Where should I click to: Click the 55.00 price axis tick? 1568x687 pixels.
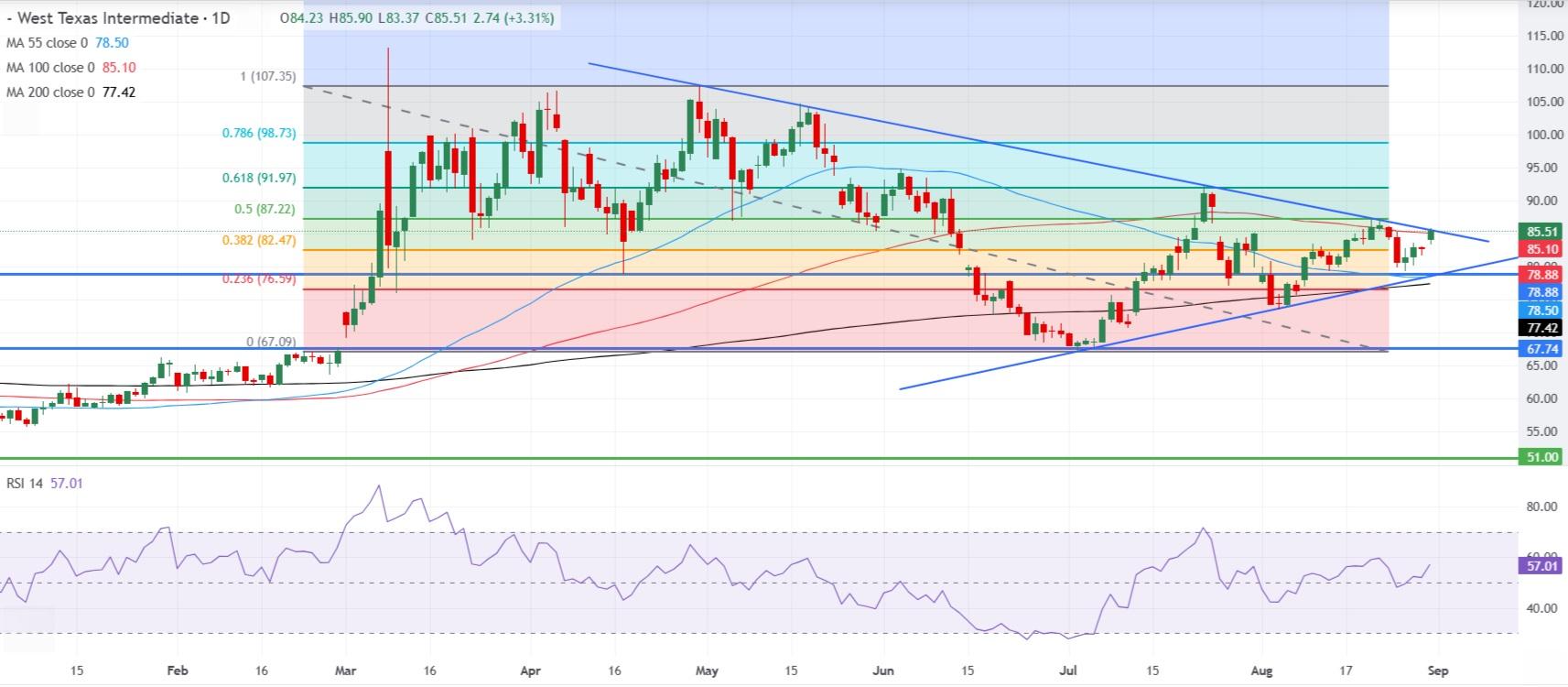(1543, 431)
